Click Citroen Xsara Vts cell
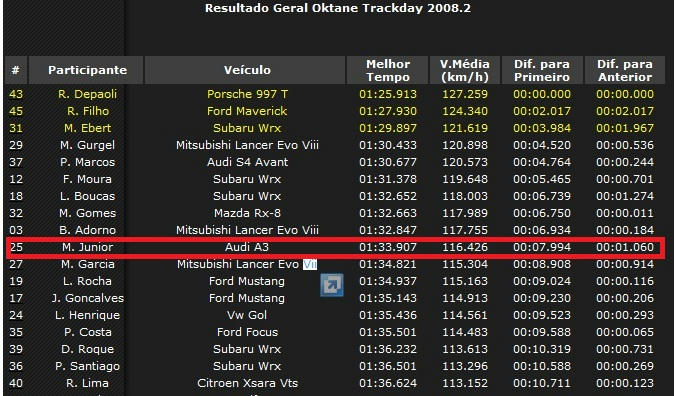Screen dimensions: 676x396 click(247, 383)
